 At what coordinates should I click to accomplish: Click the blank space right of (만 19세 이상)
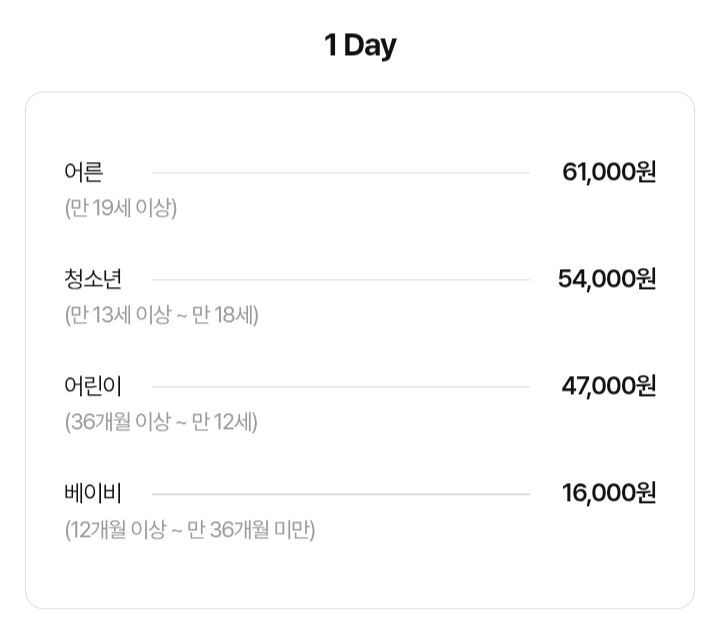pyautogui.click(x=400, y=209)
